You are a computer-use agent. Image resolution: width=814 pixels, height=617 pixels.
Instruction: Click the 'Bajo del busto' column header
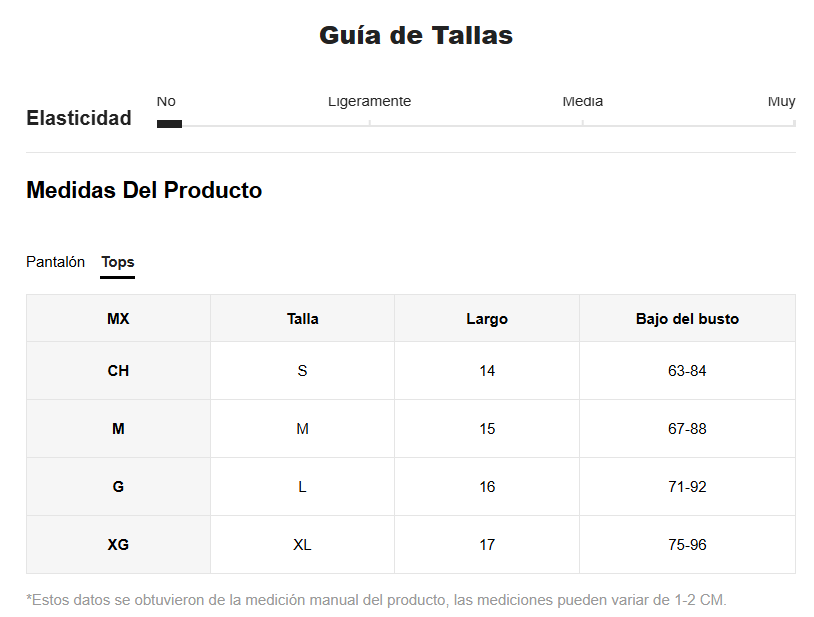tap(687, 319)
